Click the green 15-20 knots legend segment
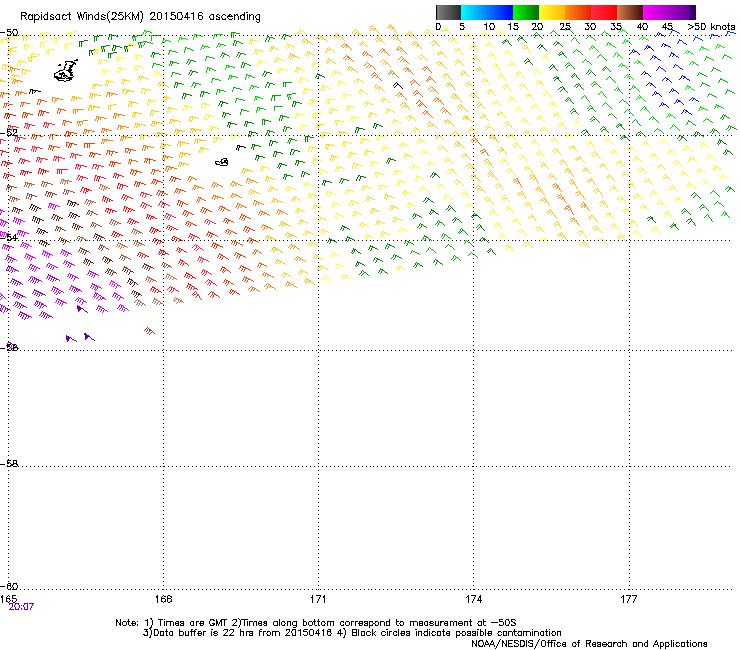This screenshot has height=650, width=740. [x=526, y=12]
